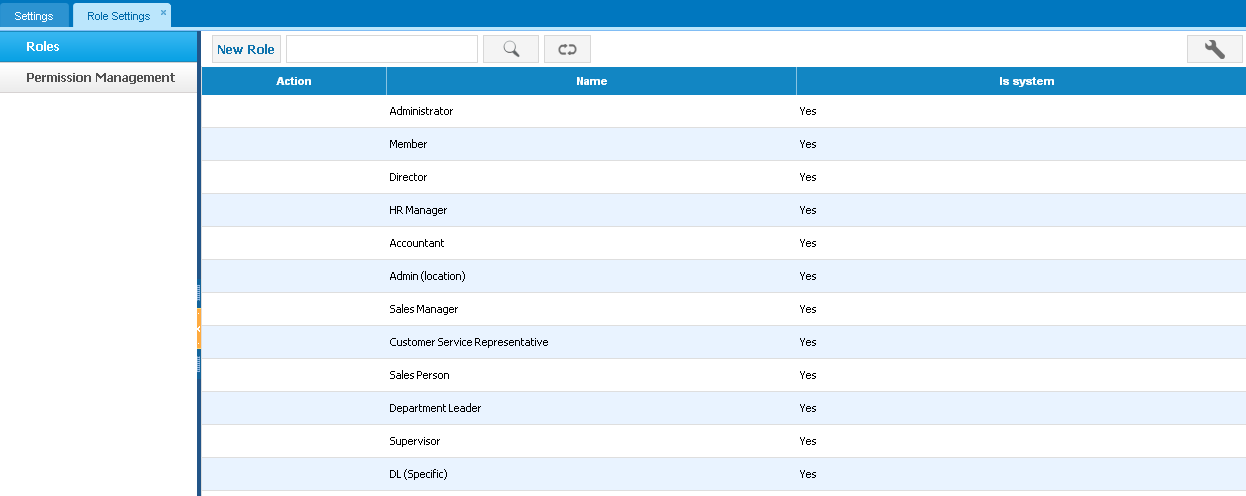Select the Administrator role row
Image resolution: width=1246 pixels, height=496 pixels.
724,111
